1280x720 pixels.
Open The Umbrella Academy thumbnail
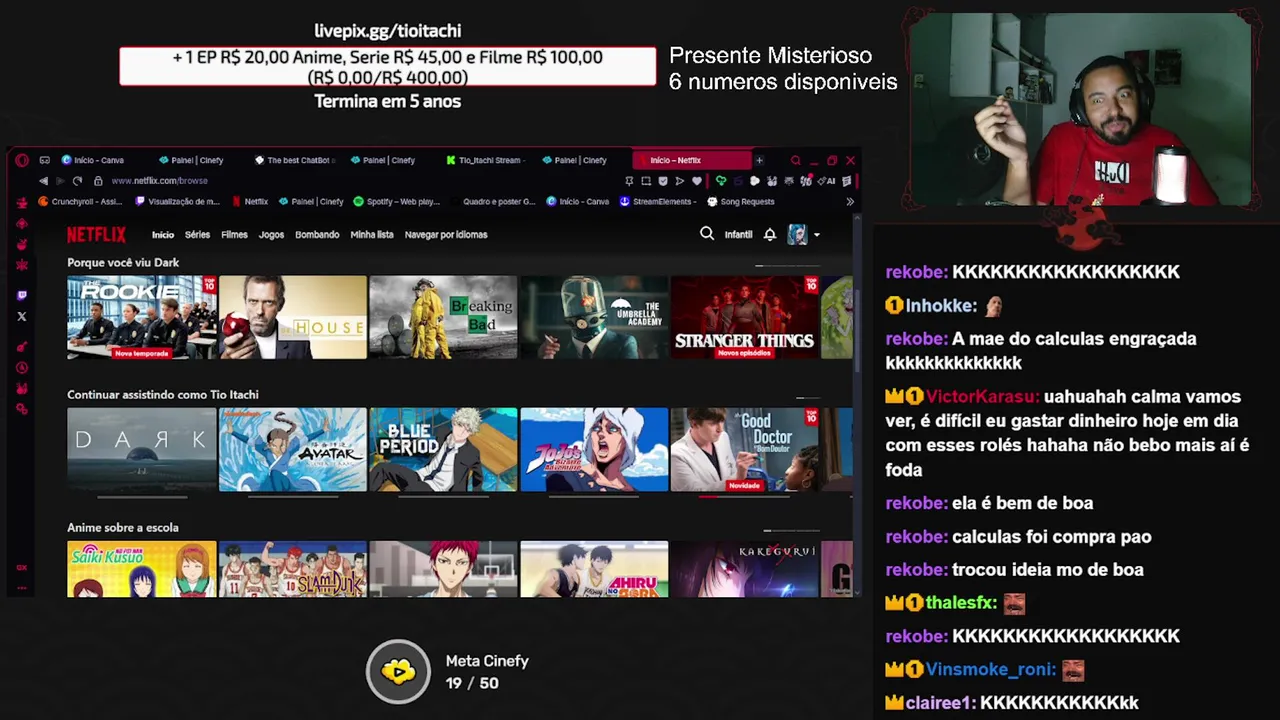click(594, 317)
